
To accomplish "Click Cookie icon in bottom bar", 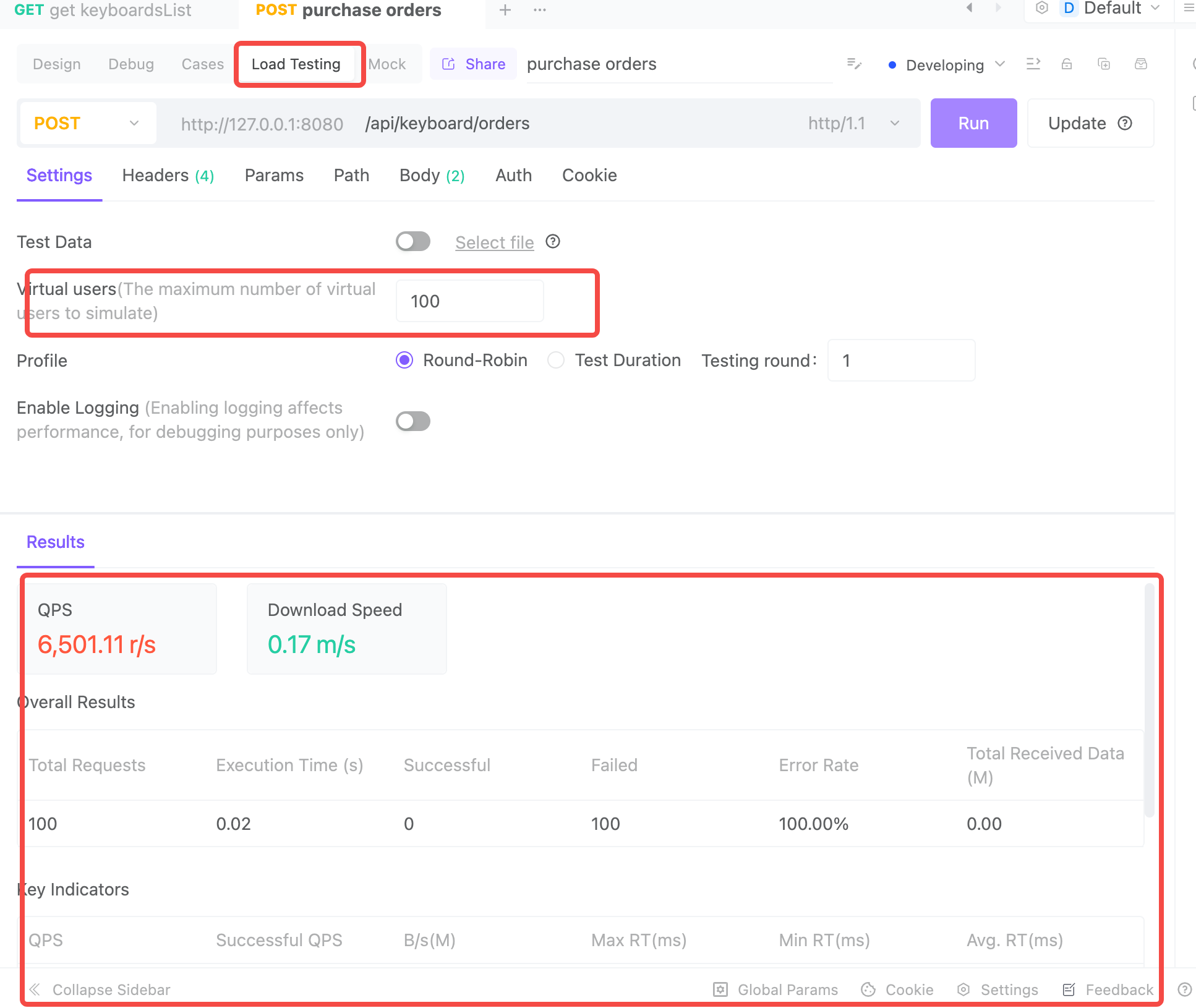I will (868, 989).
